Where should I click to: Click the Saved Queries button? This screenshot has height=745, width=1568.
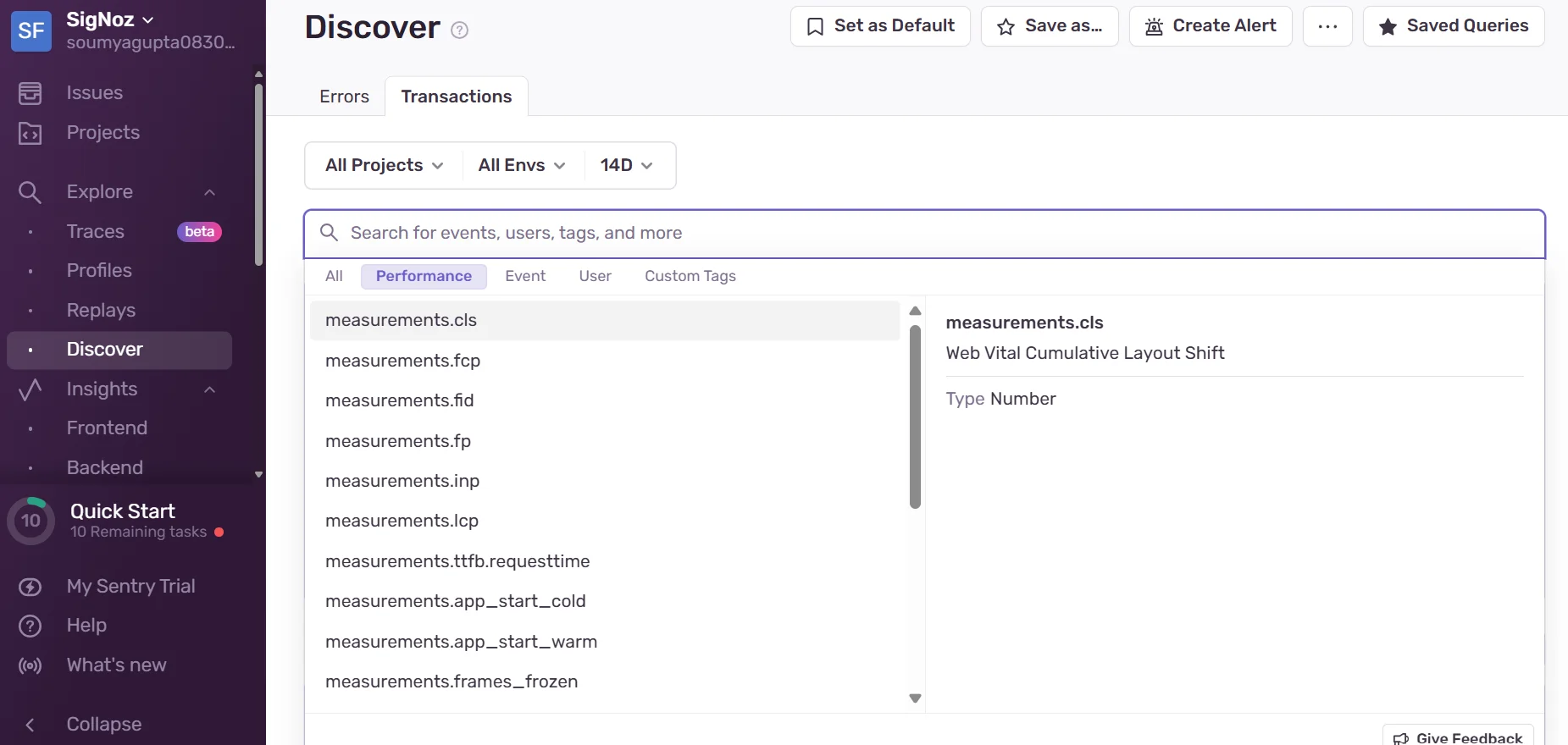pyautogui.click(x=1454, y=26)
